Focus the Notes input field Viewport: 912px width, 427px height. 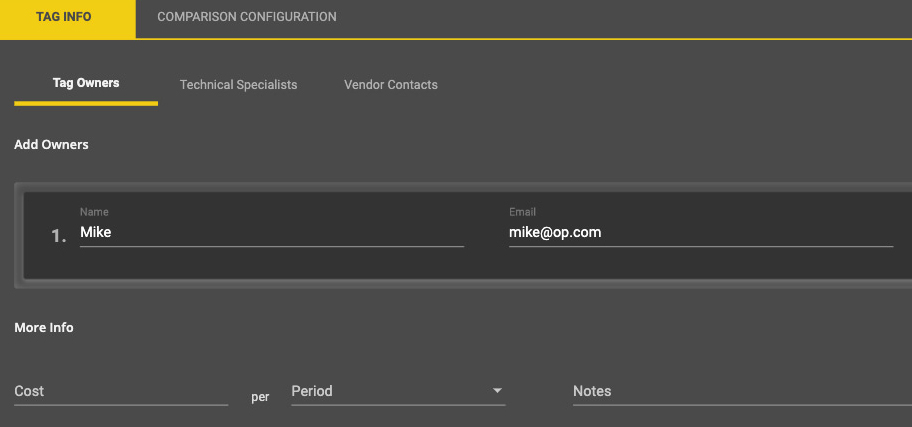(742, 392)
